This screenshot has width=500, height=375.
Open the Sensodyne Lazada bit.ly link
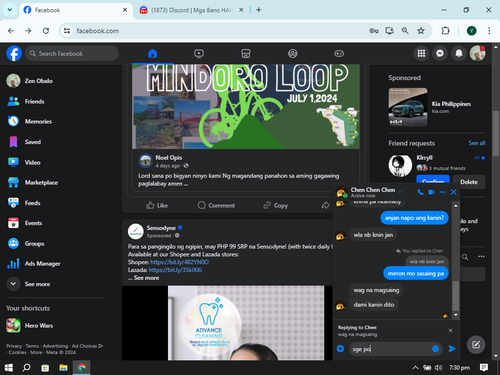[175, 270]
